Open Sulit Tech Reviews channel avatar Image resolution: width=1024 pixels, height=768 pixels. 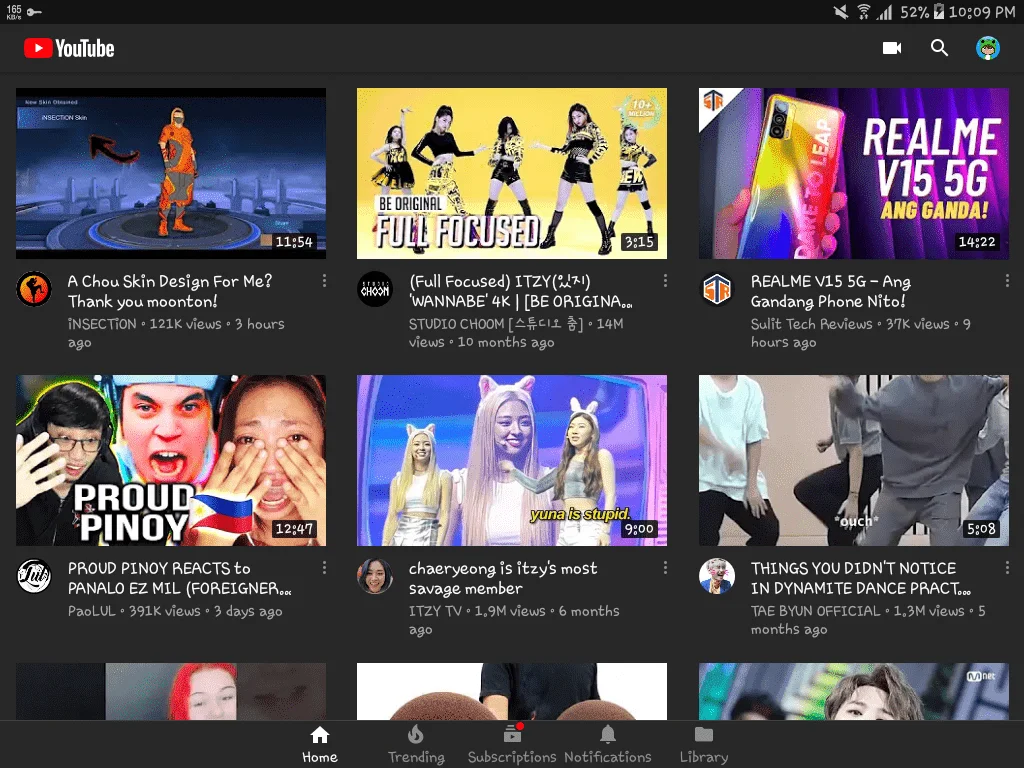tap(717, 289)
